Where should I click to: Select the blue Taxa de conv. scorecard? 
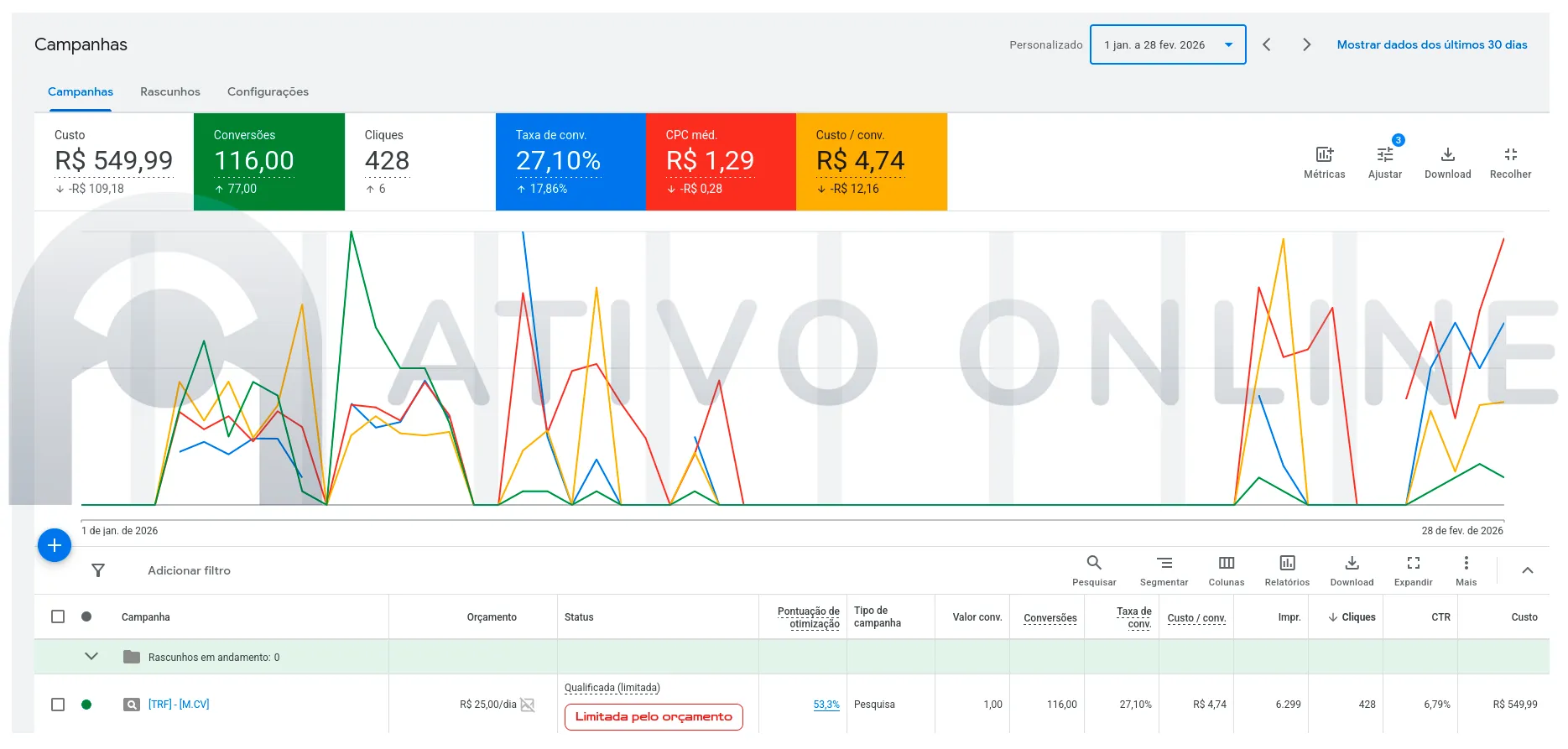pos(570,162)
